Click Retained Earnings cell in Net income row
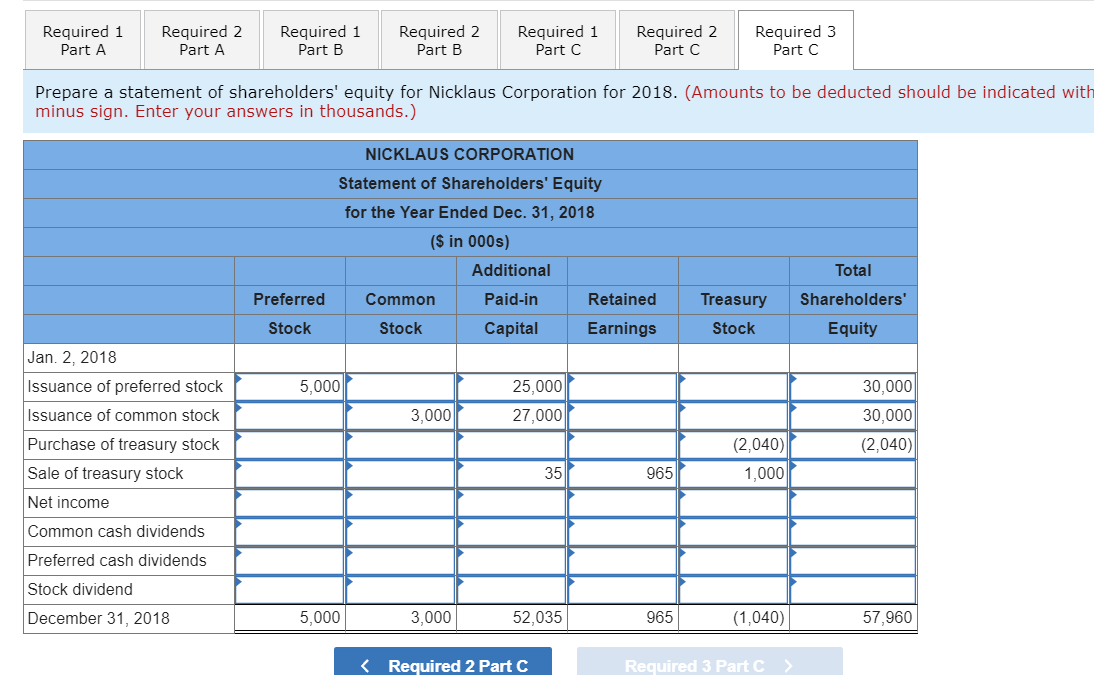Image resolution: width=1094 pixels, height=675 pixels. click(622, 503)
